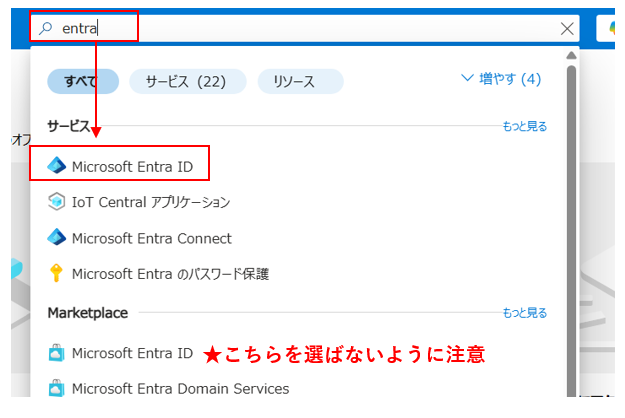Screen dimensions: 625x418
Task: Click the Microsoft Entra Connect icon
Action: point(57,237)
